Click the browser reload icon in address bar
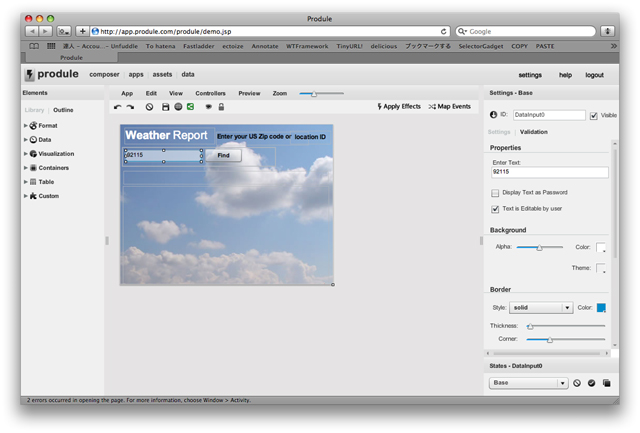The image size is (640, 433). pos(443,31)
